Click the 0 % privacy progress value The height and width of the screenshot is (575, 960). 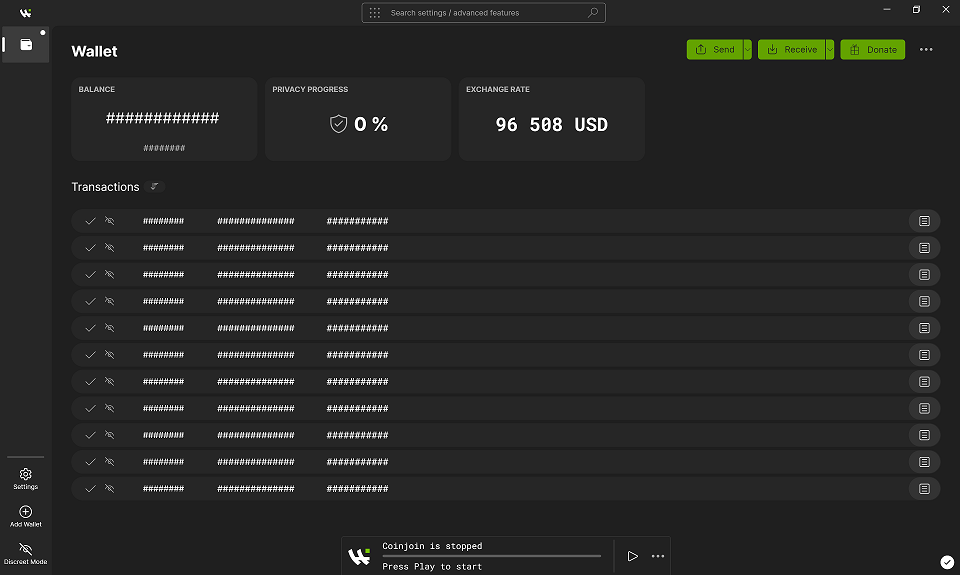tap(371, 124)
